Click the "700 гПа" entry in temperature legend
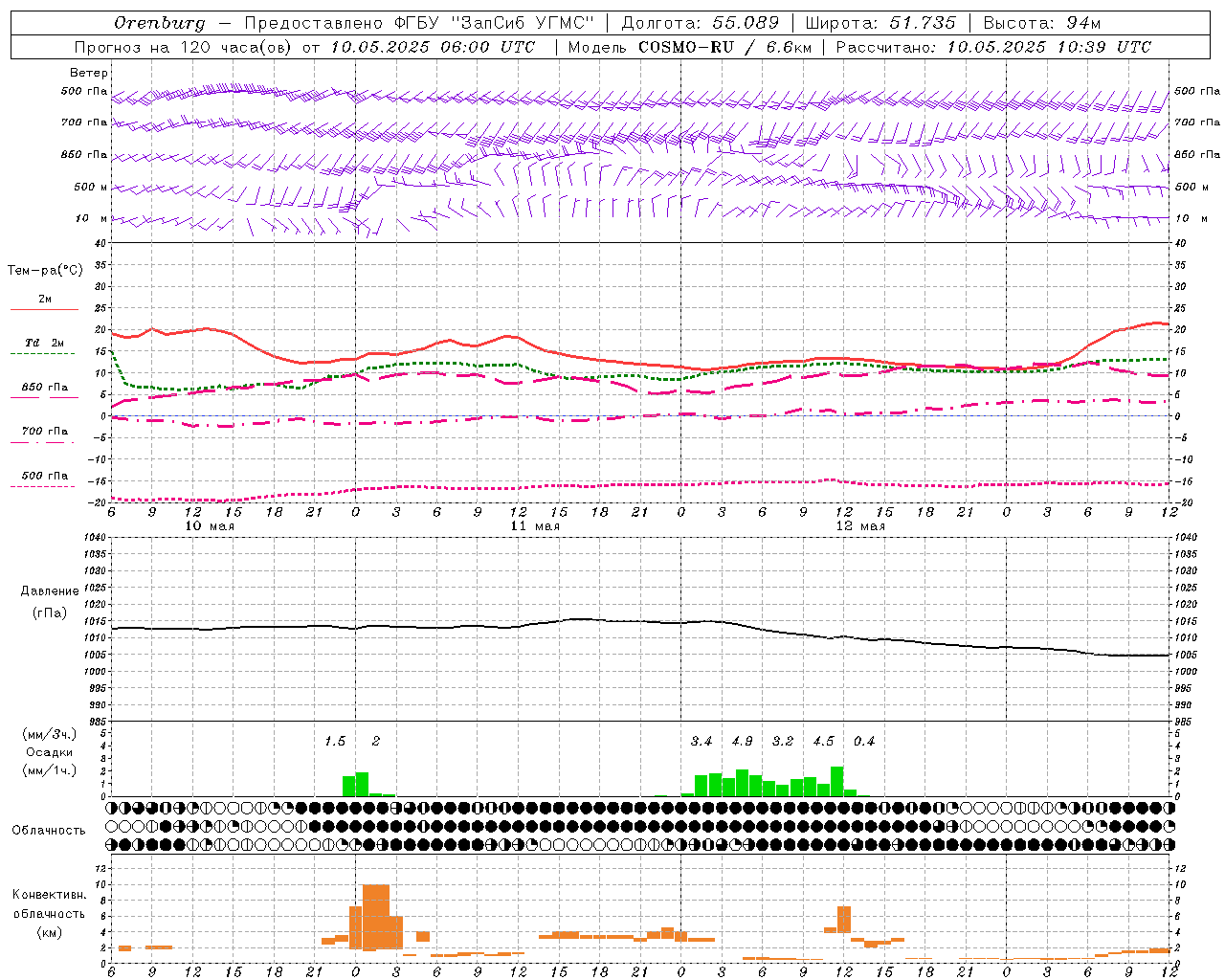 click(45, 432)
